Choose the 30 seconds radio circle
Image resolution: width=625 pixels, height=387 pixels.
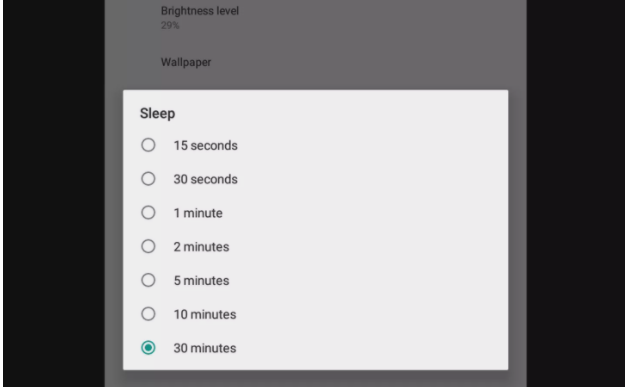click(148, 179)
